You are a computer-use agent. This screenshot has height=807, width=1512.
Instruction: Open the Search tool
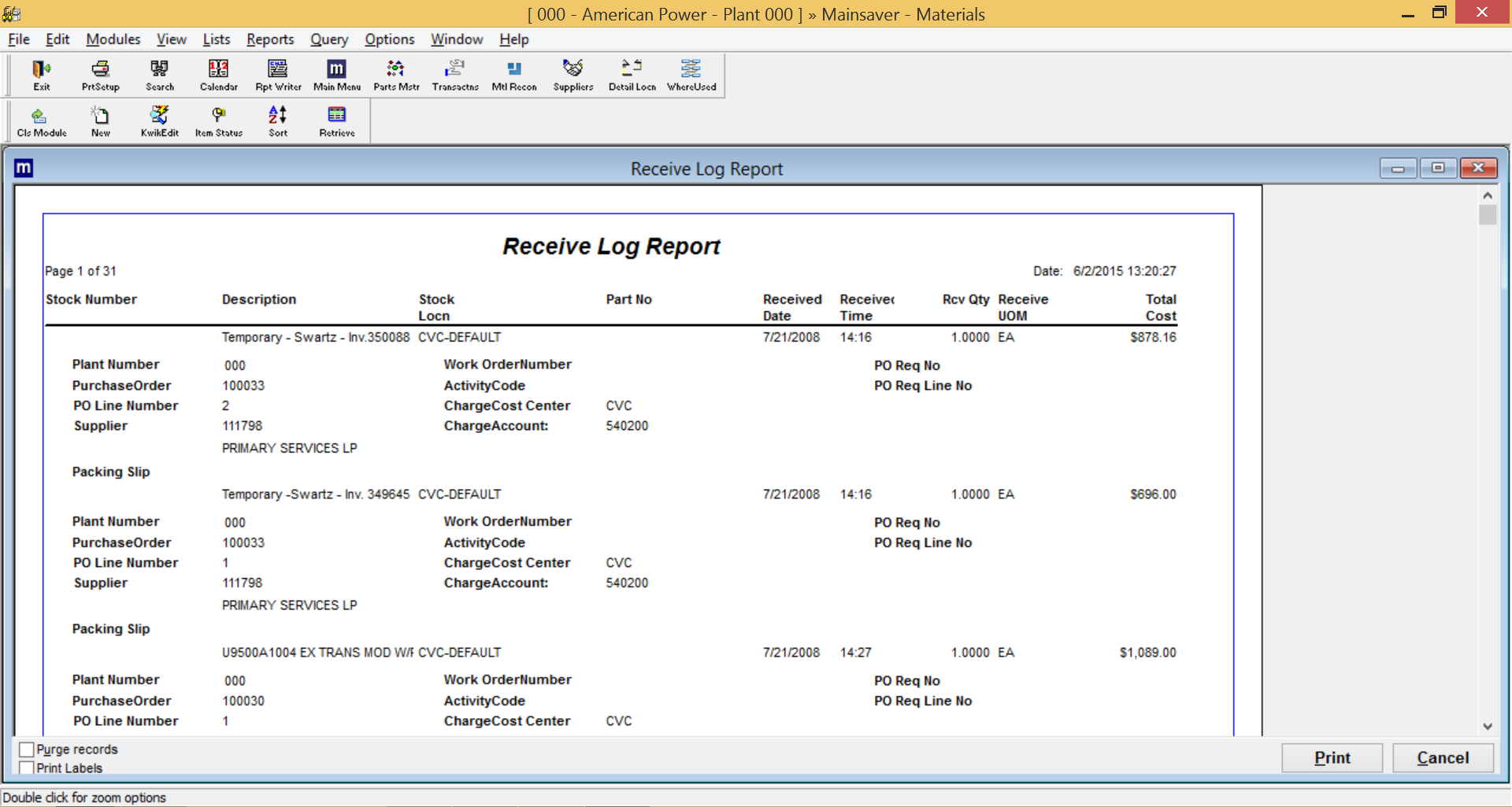(x=159, y=75)
